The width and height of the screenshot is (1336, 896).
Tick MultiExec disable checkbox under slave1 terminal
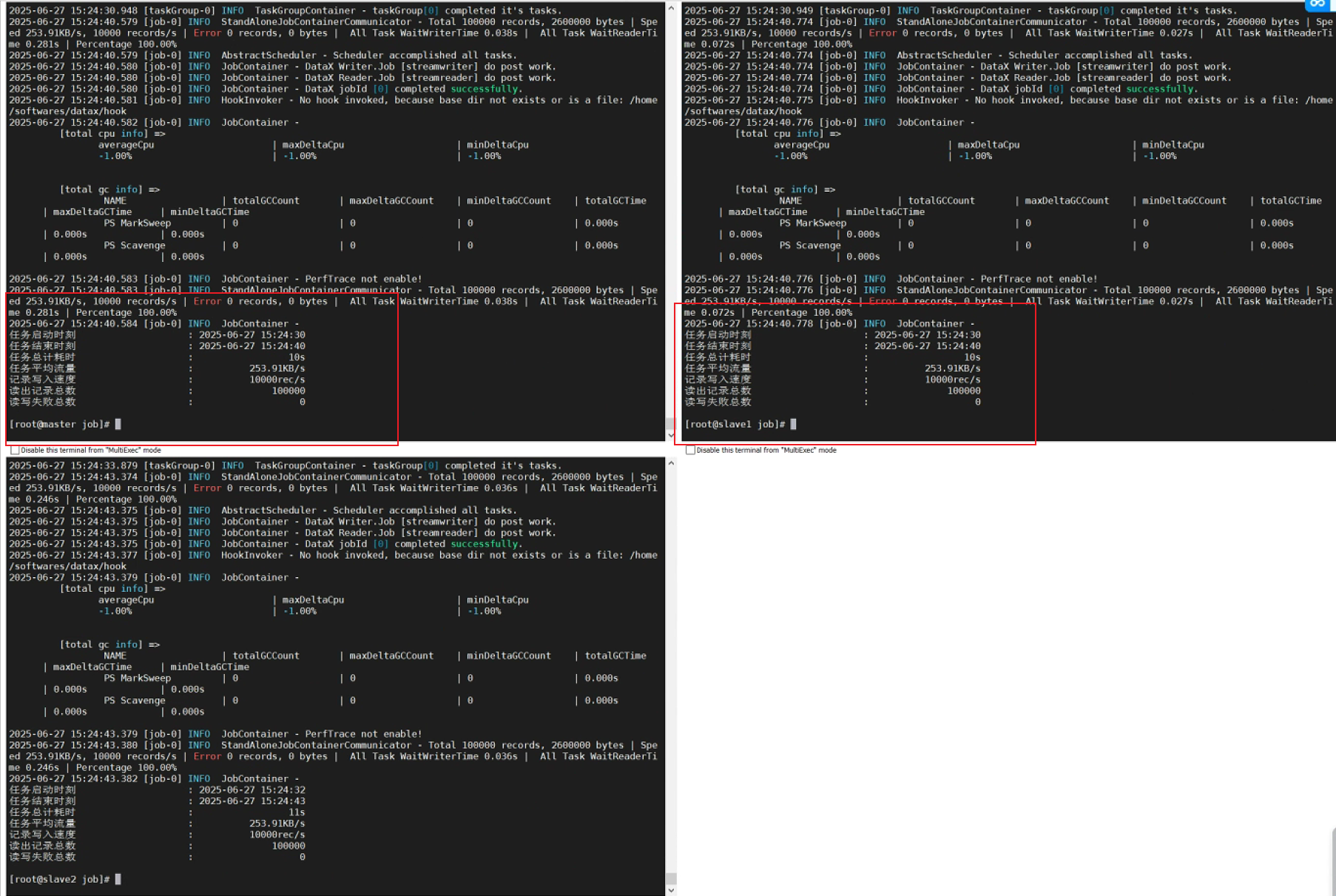coord(690,450)
